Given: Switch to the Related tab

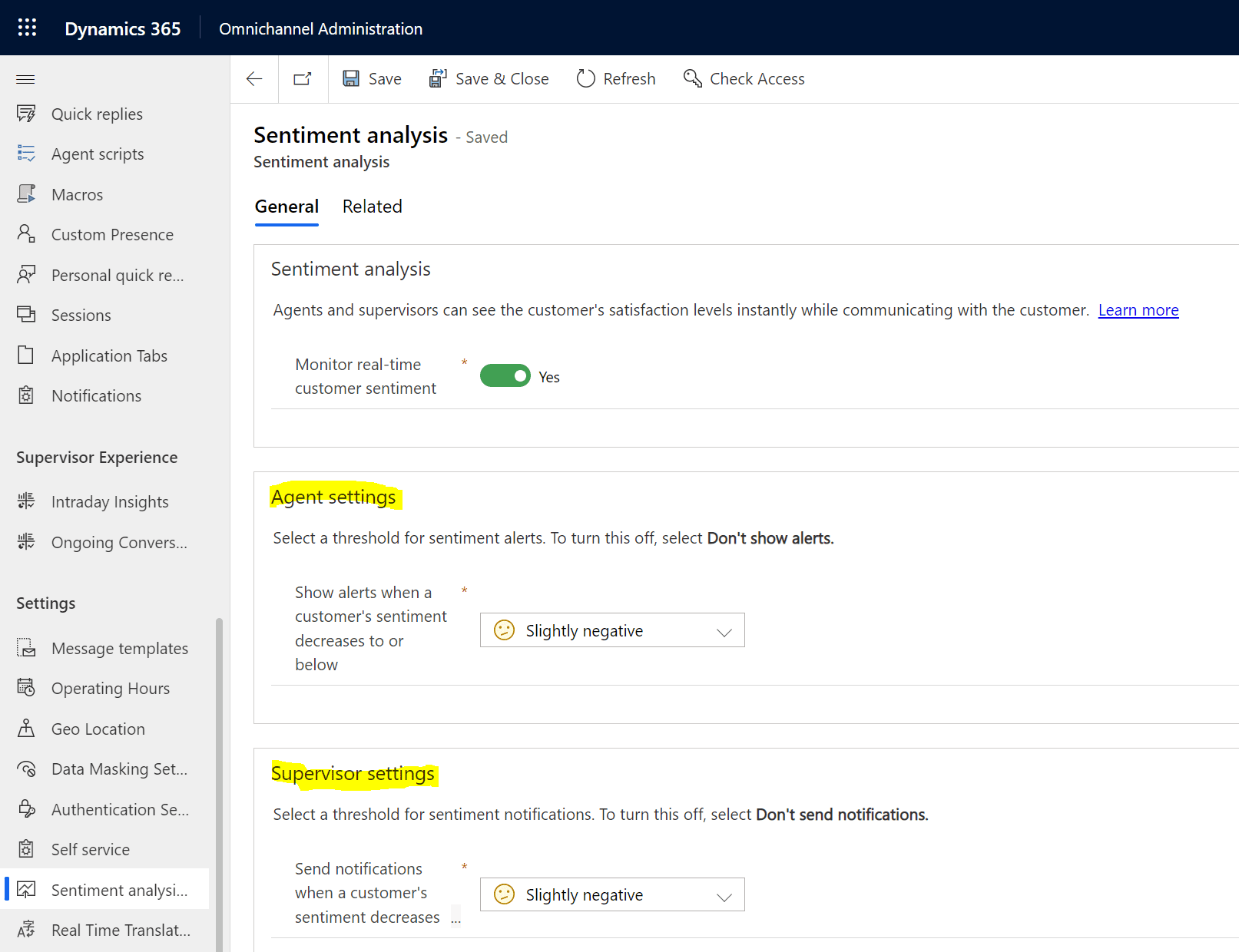Looking at the screenshot, I should [x=372, y=207].
